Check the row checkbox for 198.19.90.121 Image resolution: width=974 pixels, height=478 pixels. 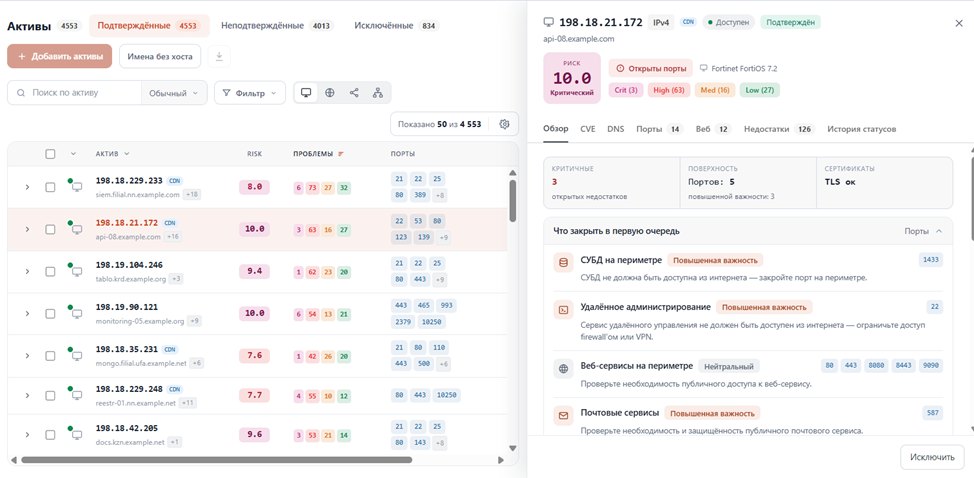(x=50, y=313)
